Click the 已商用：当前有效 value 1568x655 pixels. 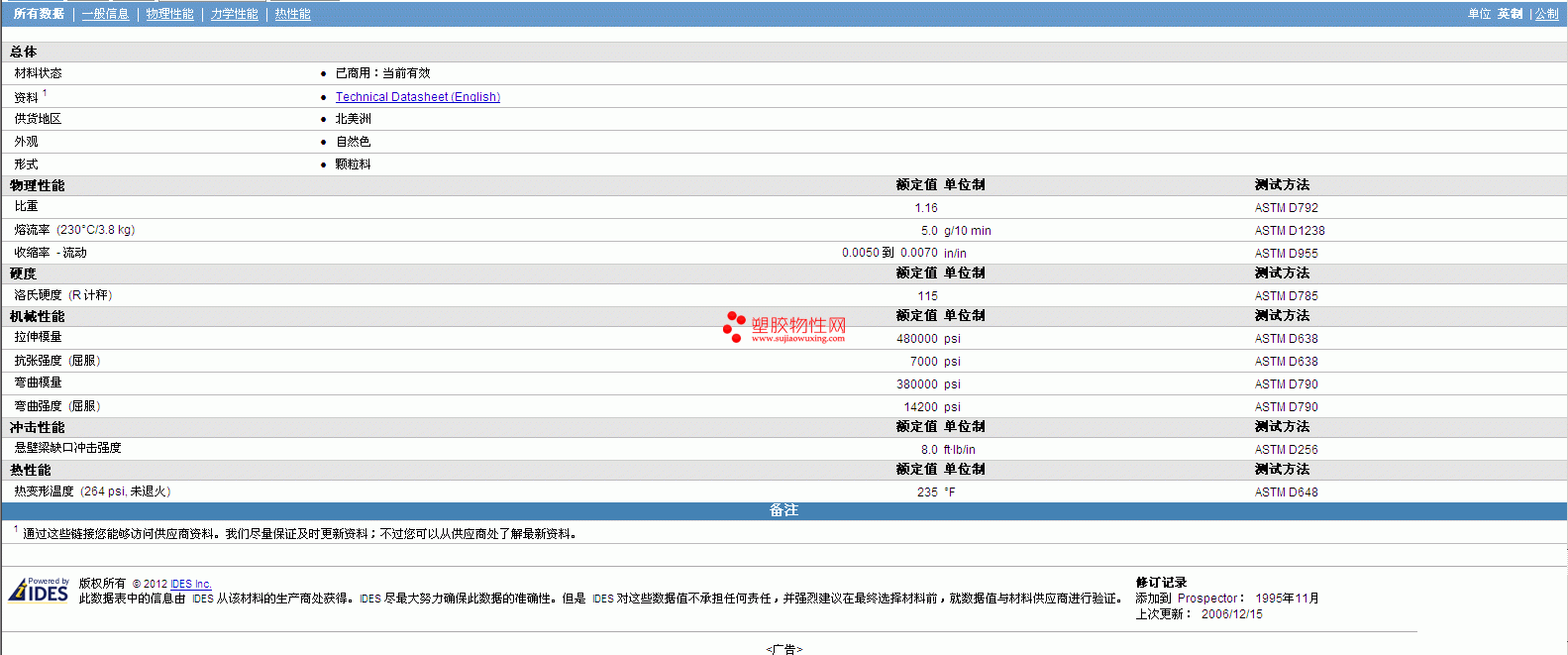point(382,73)
